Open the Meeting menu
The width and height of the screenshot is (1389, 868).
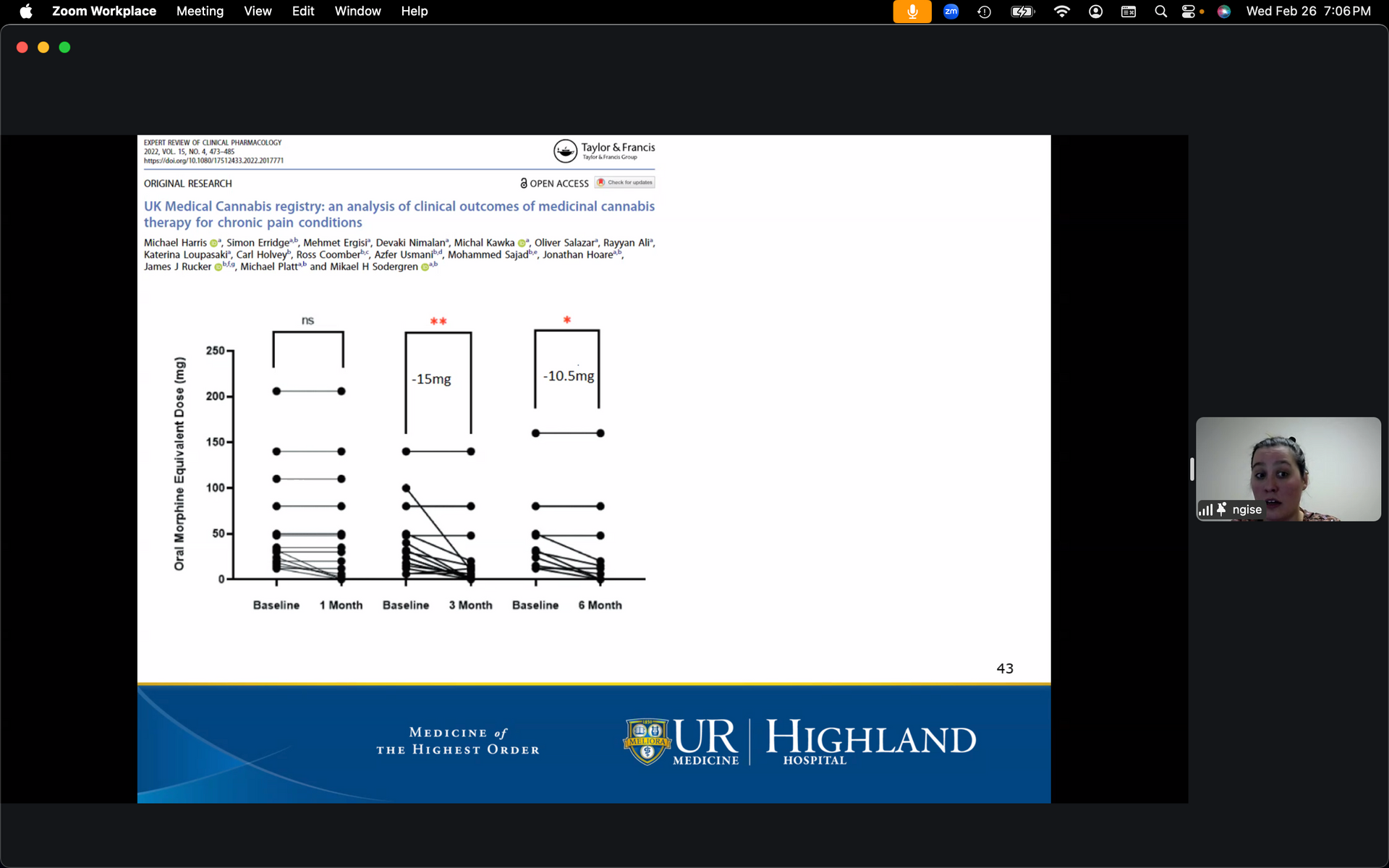[200, 12]
